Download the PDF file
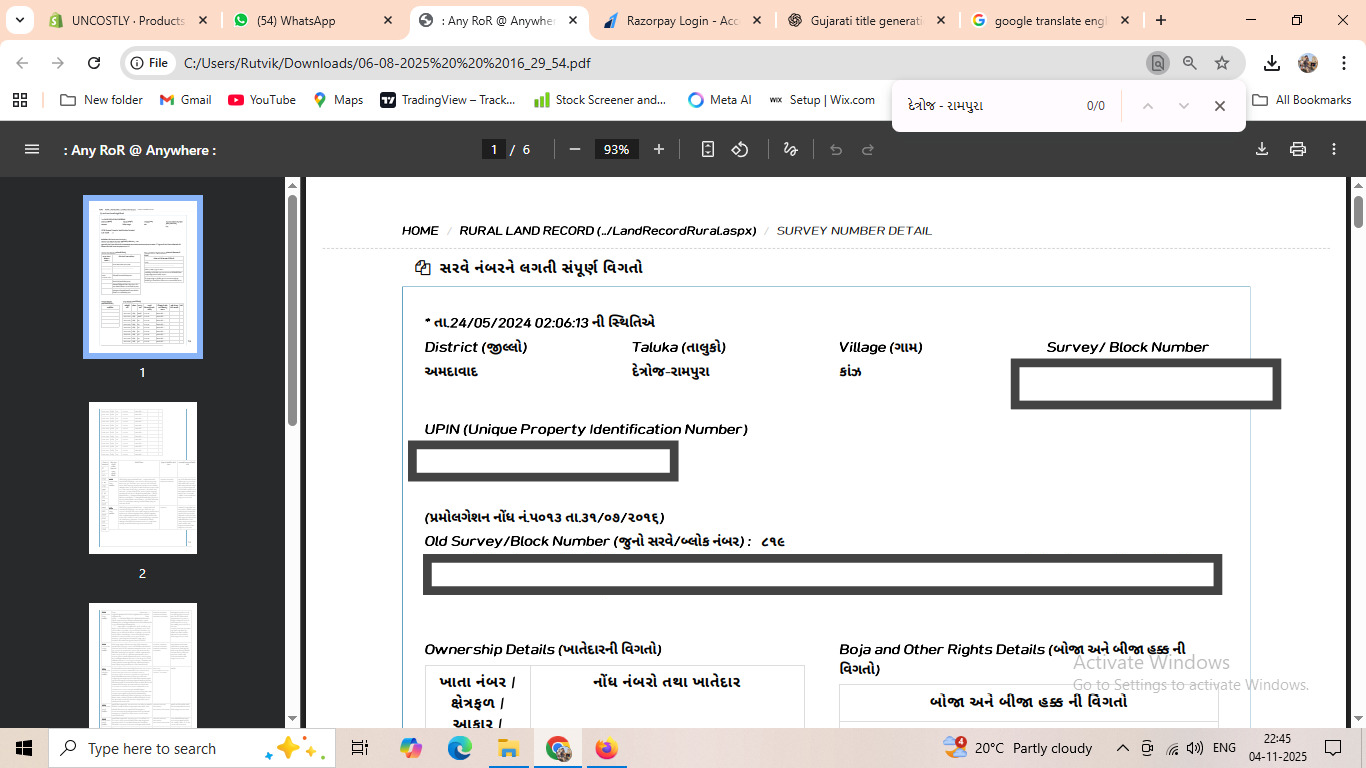 1262,149
